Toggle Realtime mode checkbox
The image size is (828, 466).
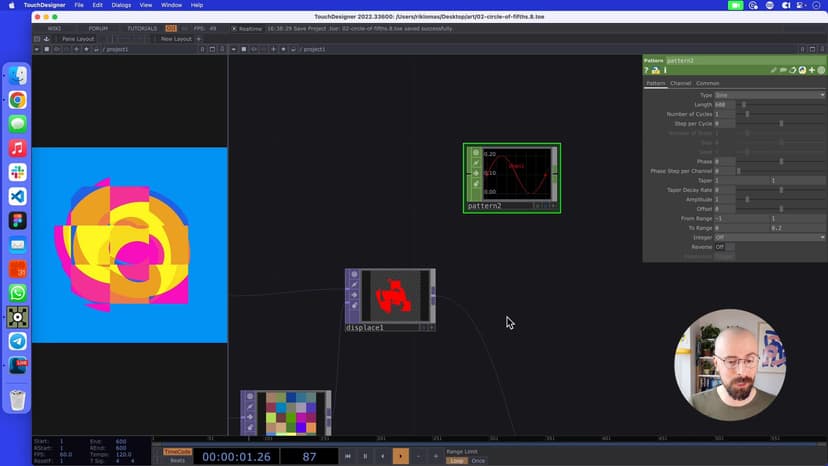(234, 28)
